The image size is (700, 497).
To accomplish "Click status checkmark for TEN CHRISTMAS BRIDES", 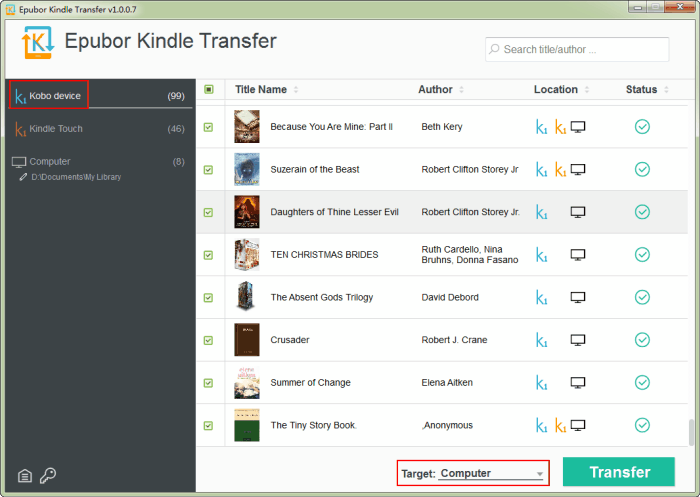I will pyautogui.click(x=642, y=255).
